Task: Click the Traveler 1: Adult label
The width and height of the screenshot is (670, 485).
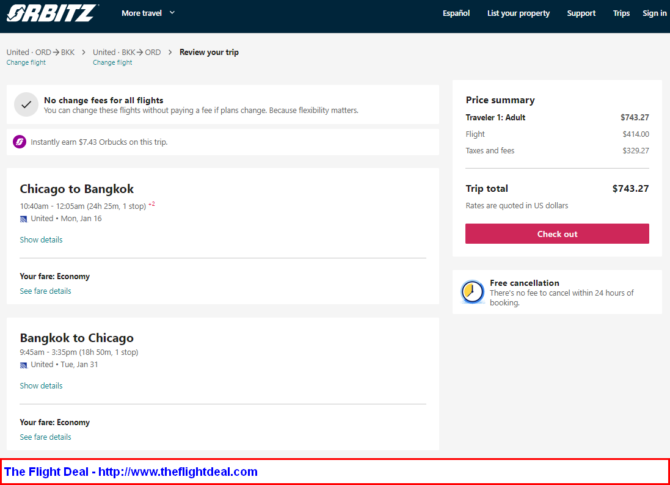Action: (495, 118)
